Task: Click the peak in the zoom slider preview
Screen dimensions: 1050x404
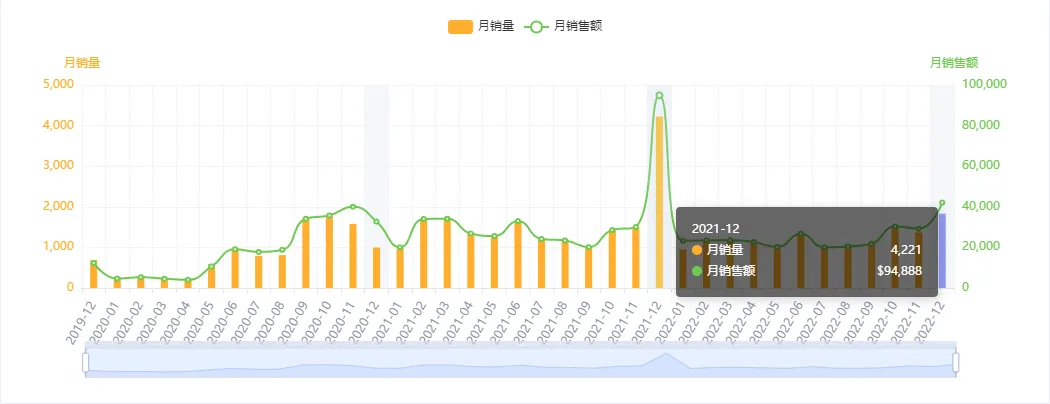Action: (666, 354)
